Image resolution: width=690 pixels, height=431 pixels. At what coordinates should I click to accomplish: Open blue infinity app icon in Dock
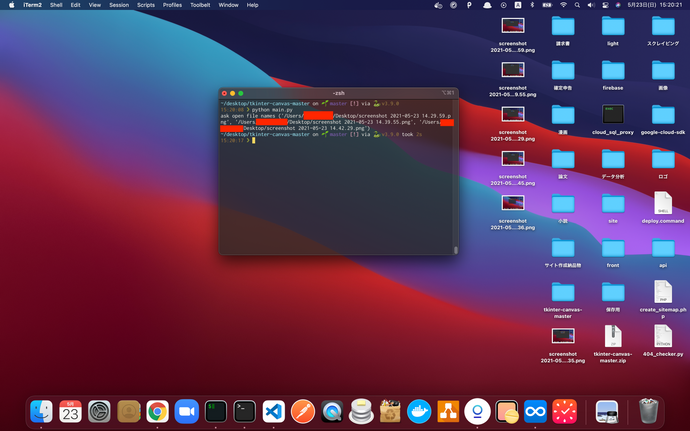point(535,412)
